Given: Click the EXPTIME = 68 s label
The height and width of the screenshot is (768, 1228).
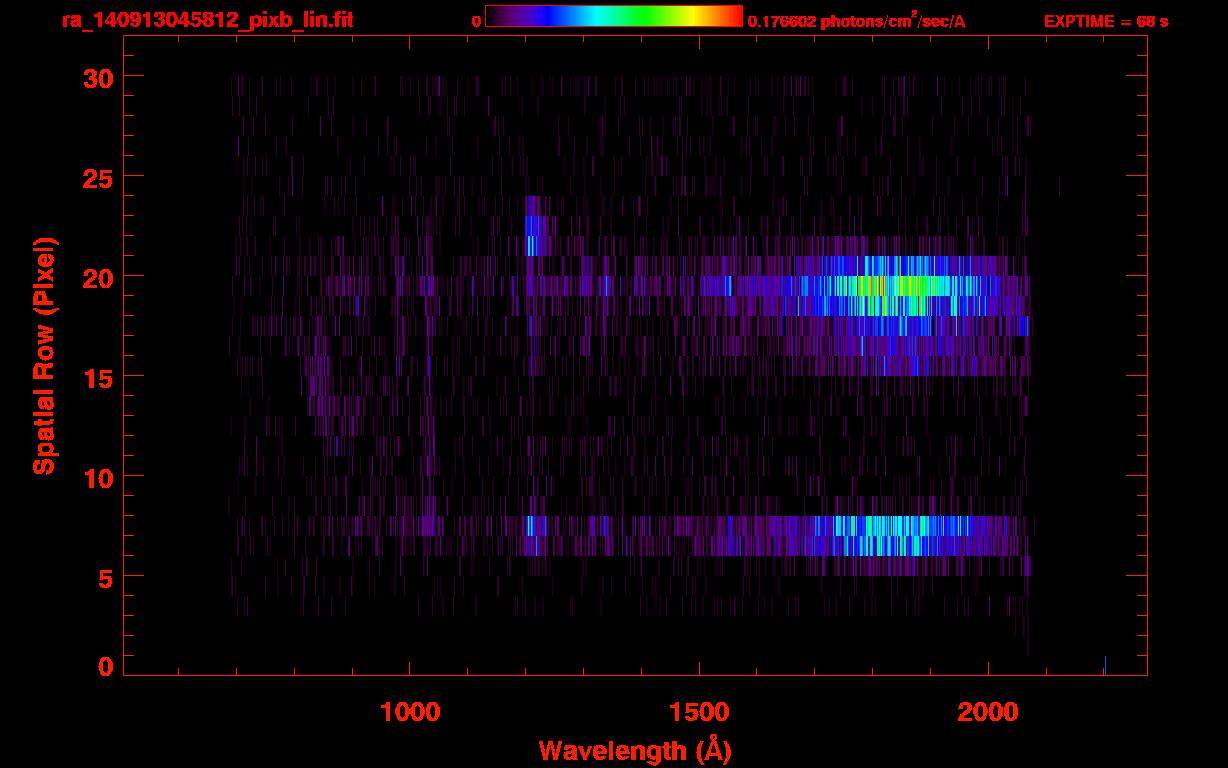Looking at the screenshot, I should [x=1106, y=20].
